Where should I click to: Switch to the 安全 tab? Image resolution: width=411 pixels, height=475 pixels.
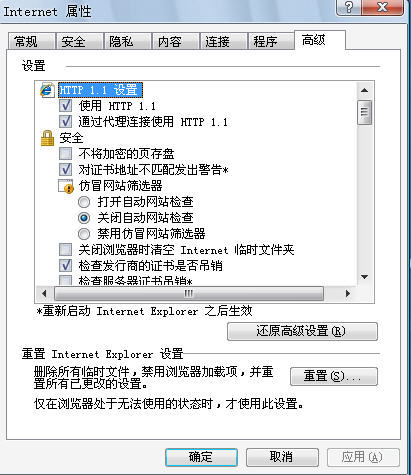pyautogui.click(x=79, y=42)
